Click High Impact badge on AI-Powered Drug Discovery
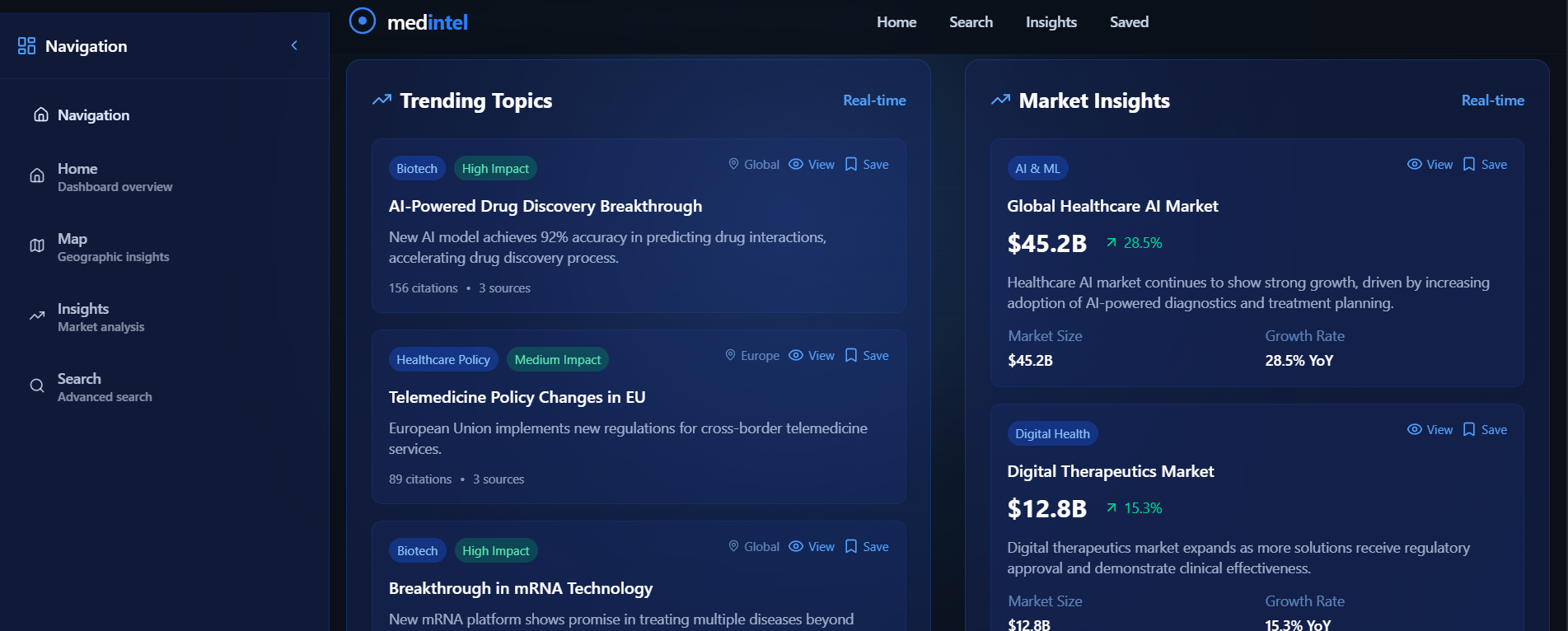Screen dimensions: 1568x631 tap(495, 168)
